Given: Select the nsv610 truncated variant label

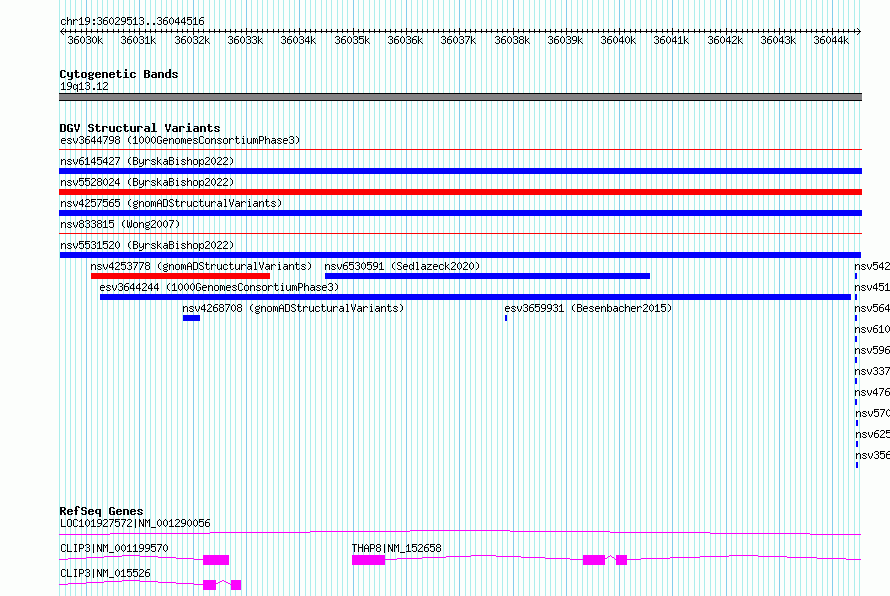Looking at the screenshot, I should pos(872,329).
